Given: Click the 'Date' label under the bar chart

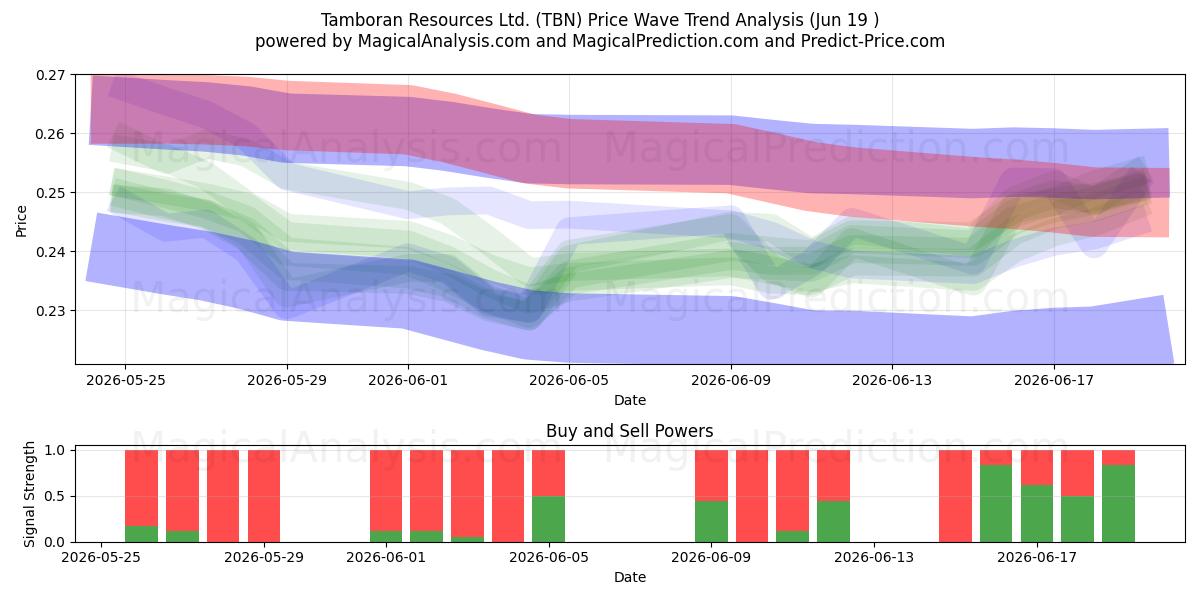Looking at the screenshot, I should click(x=630, y=577).
